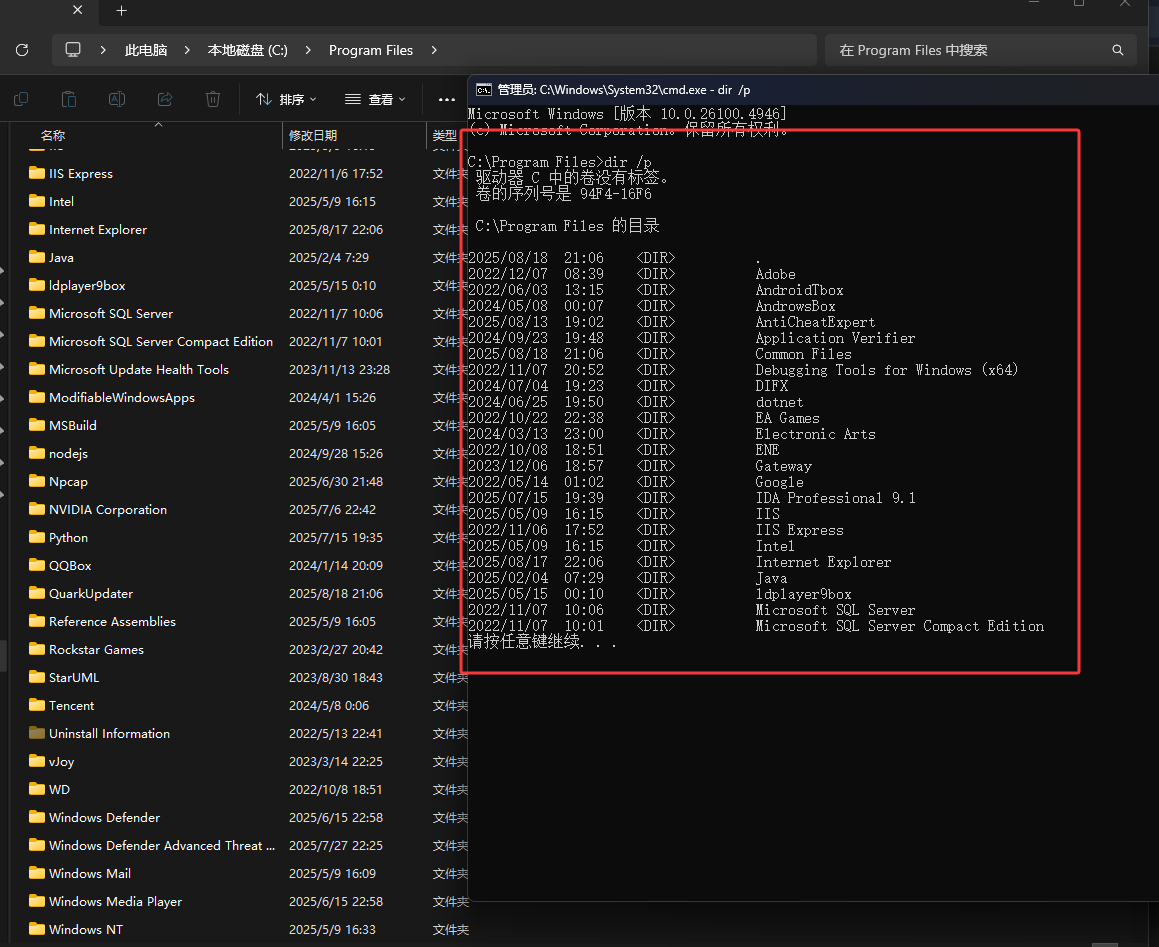The image size is (1159, 947).
Task: Click the rename toolbar icon
Action: coord(117,99)
